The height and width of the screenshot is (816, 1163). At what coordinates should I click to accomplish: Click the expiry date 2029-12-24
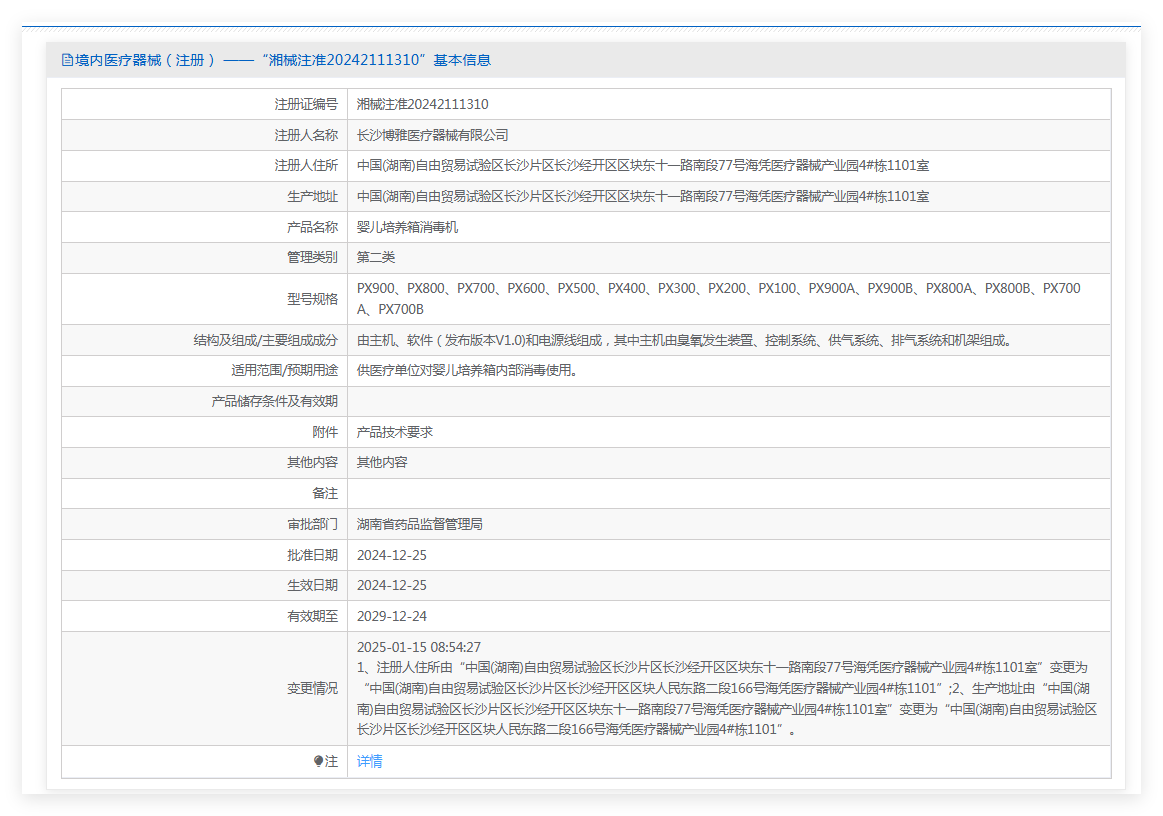(391, 616)
